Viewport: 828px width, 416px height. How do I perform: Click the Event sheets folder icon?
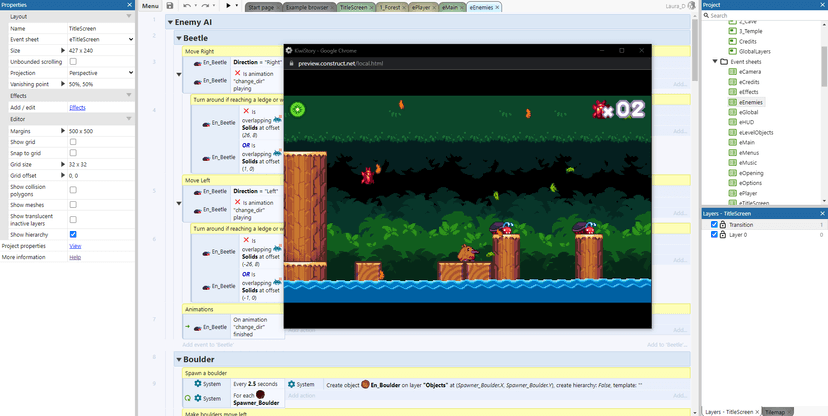[x=724, y=62]
